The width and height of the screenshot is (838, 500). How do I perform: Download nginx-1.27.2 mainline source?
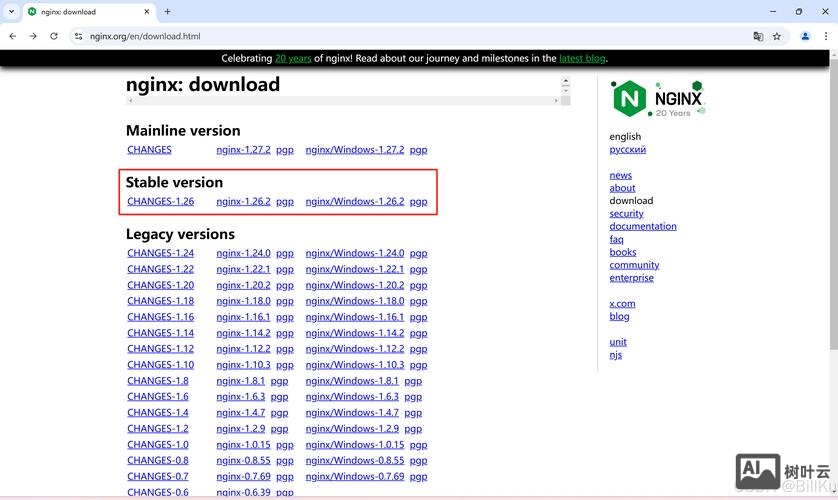(x=243, y=150)
